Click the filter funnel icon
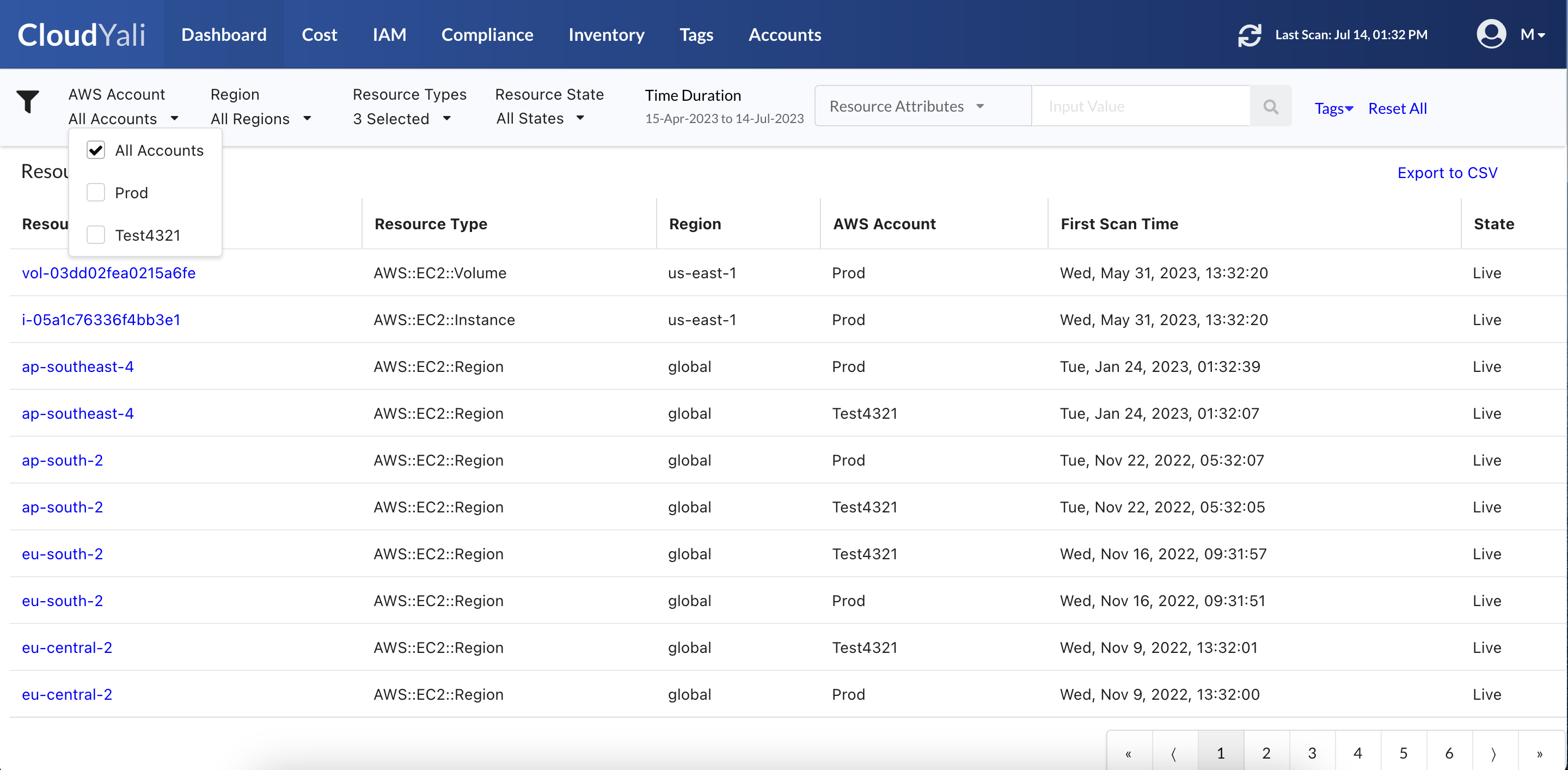 [28, 102]
